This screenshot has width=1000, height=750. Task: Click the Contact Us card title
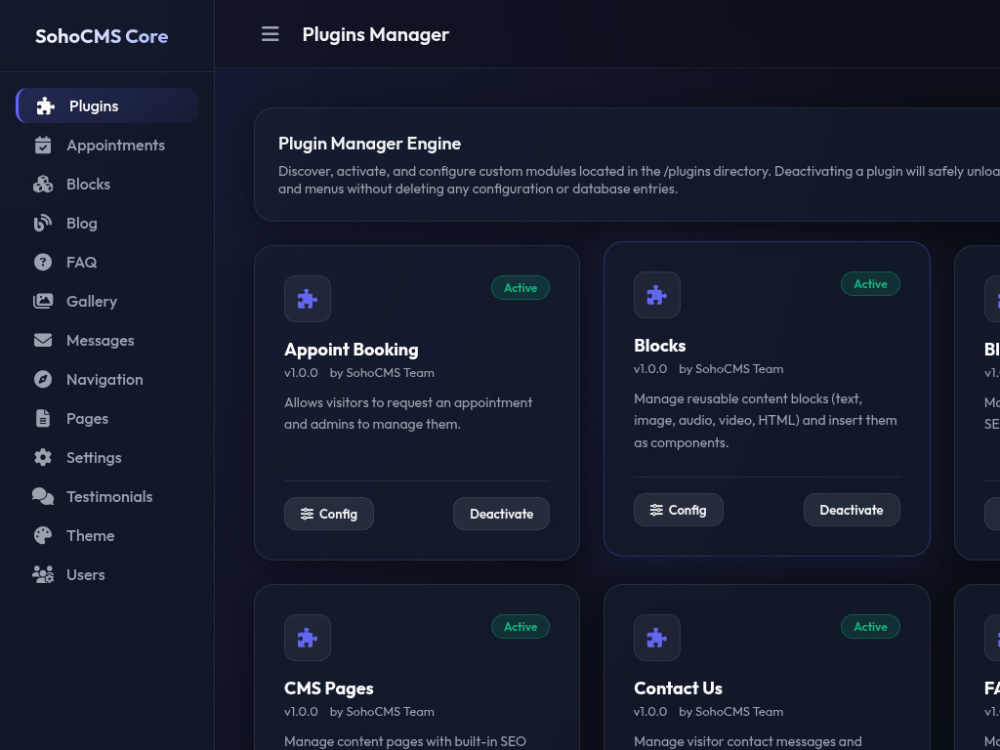[x=678, y=688]
